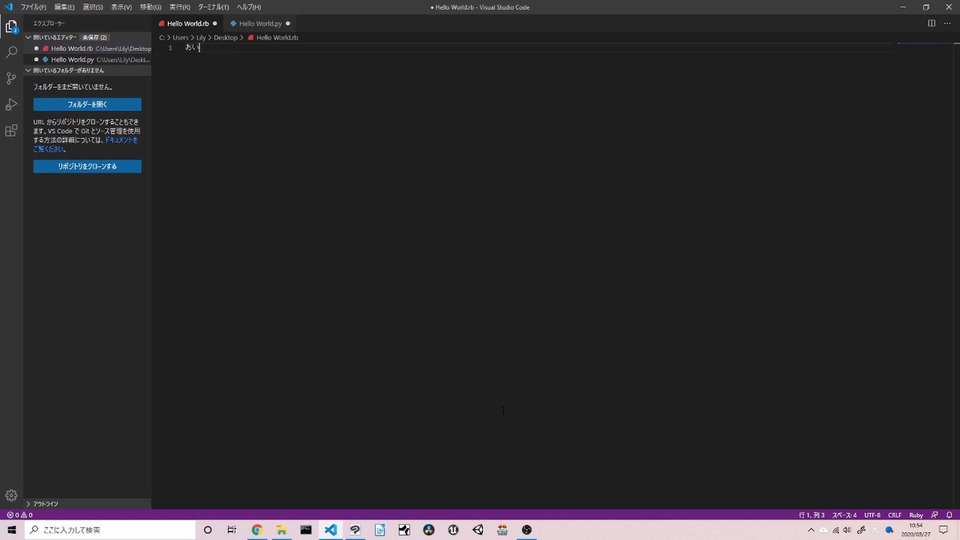Click Desktop in the breadcrumb path
Image resolution: width=960 pixels, height=540 pixels.
(225, 37)
